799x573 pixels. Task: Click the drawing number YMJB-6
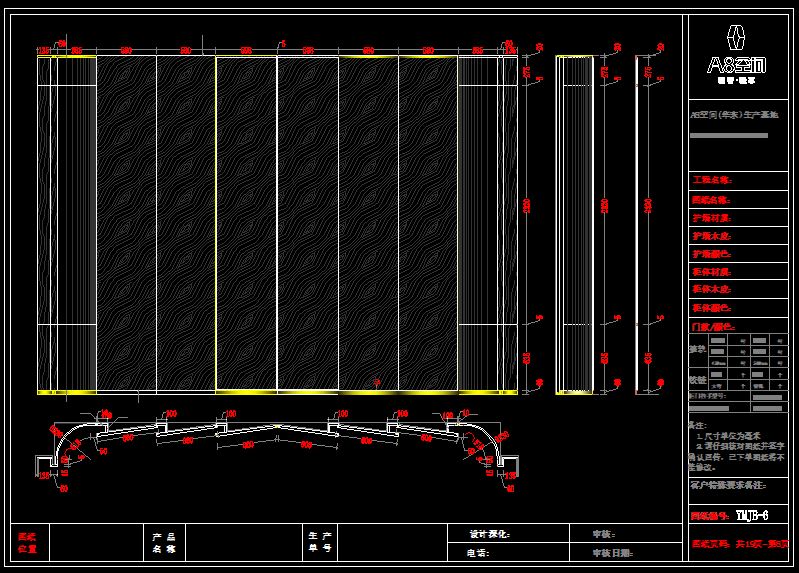751,516
